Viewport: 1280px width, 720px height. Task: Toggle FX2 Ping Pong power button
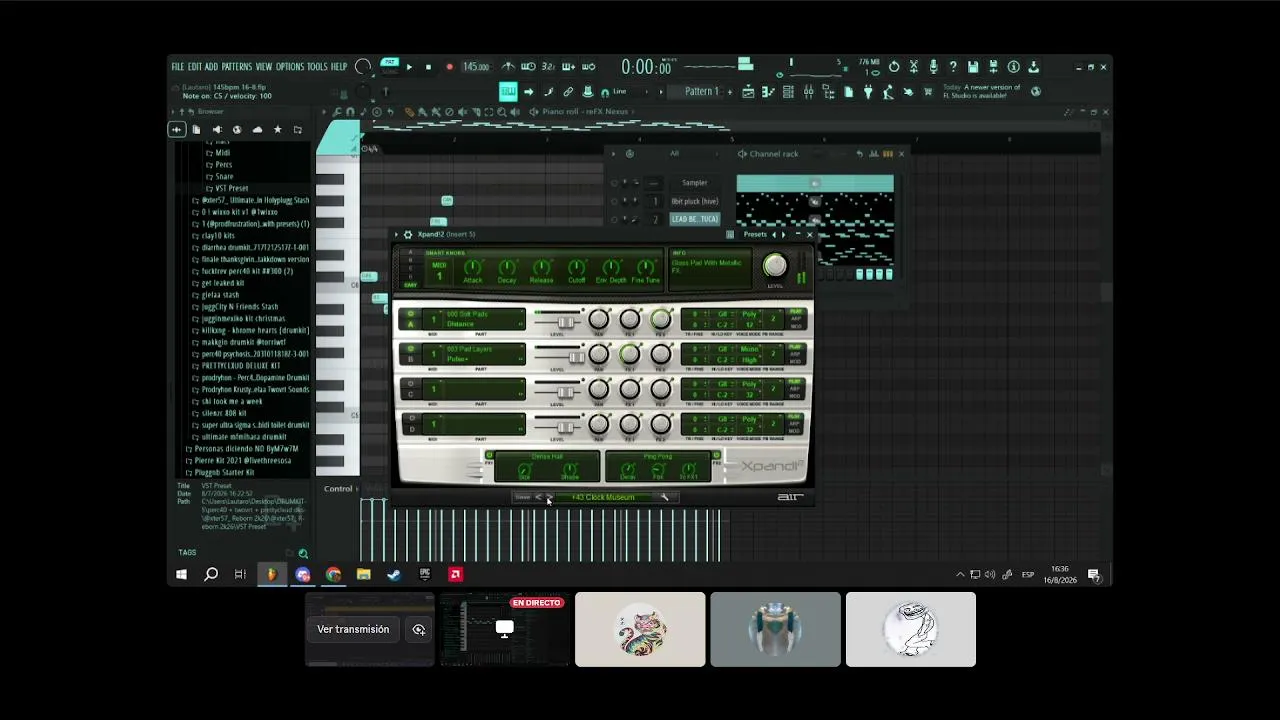click(x=716, y=456)
